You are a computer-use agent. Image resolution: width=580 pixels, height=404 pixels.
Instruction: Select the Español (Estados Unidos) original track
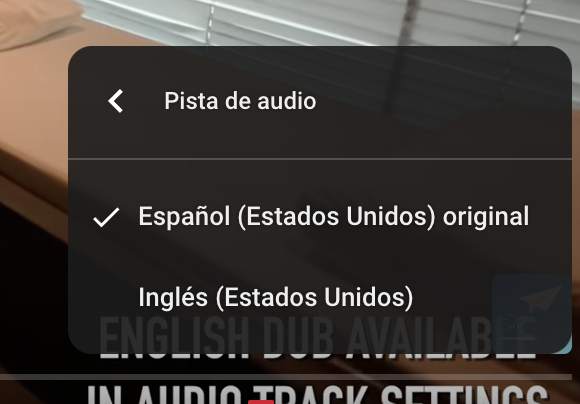click(x=320, y=216)
